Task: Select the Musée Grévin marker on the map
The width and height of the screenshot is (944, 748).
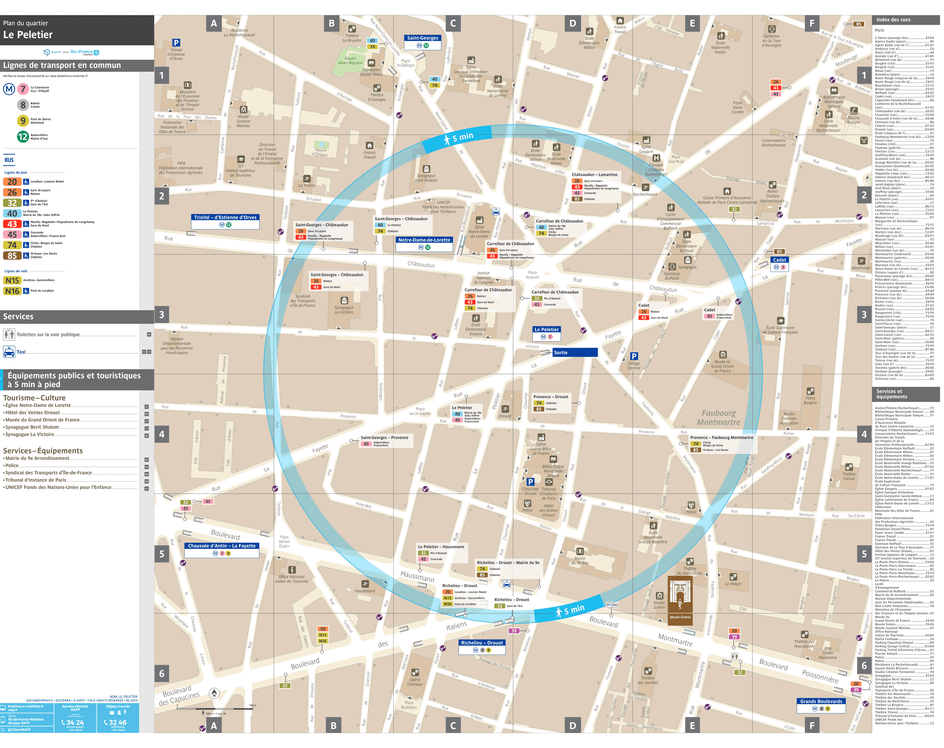Action: [x=660, y=595]
